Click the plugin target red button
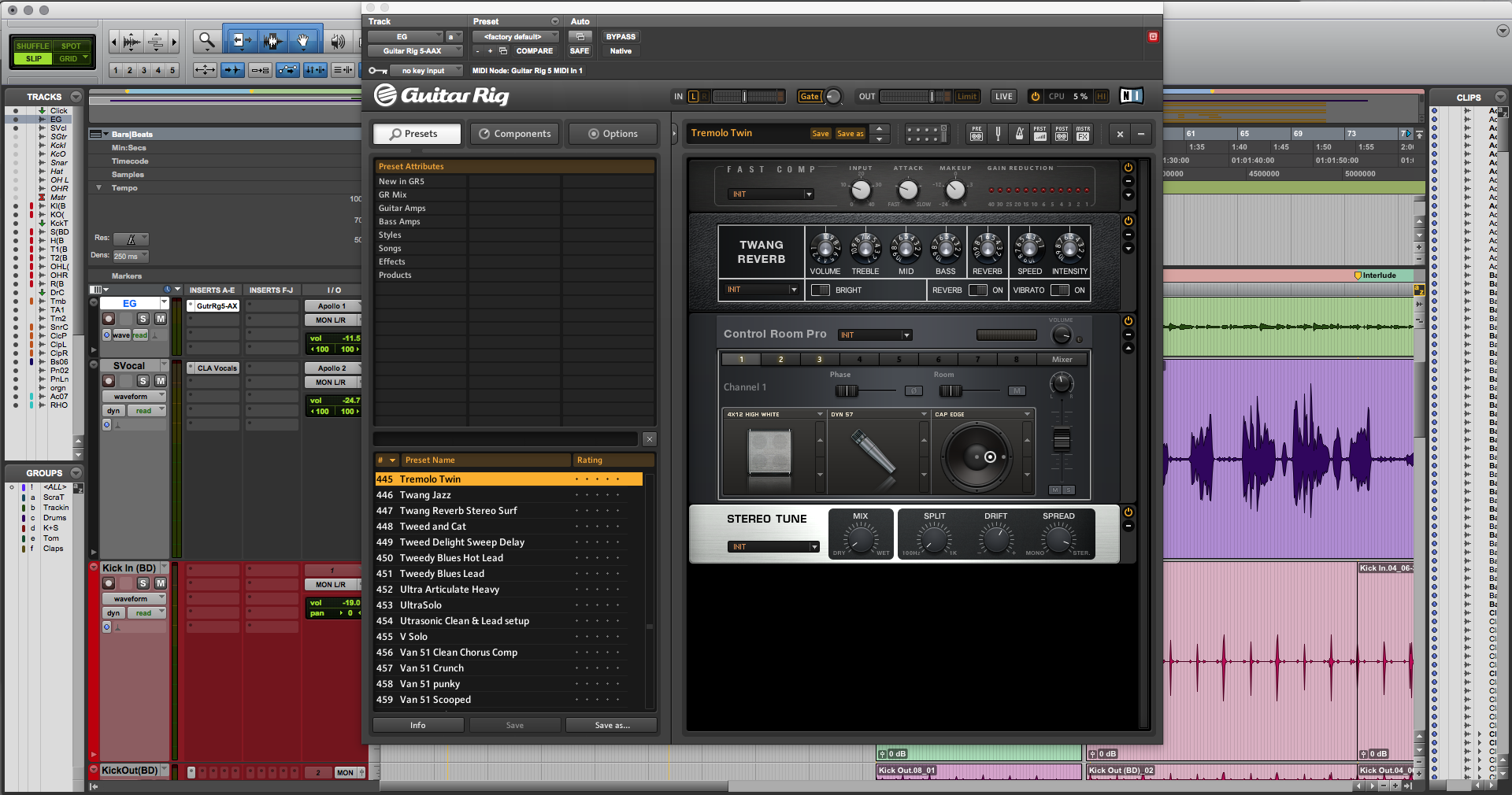This screenshot has height=795, width=1512. point(1153,36)
